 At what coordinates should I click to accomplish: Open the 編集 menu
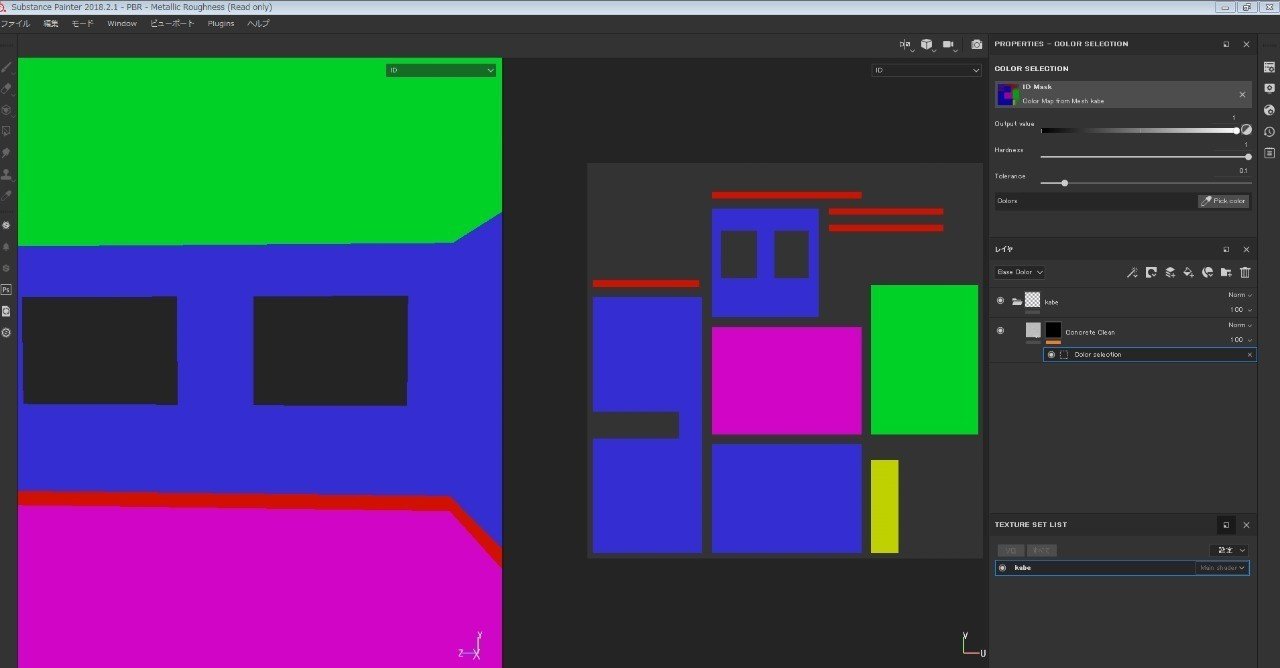point(51,23)
